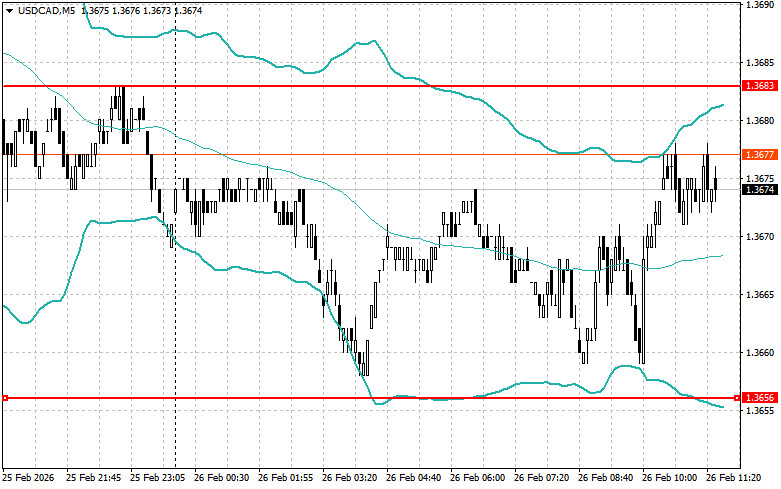This screenshot has height=489, width=781.
Task: Click the black 1.3674 current price label
Action: coord(760,189)
